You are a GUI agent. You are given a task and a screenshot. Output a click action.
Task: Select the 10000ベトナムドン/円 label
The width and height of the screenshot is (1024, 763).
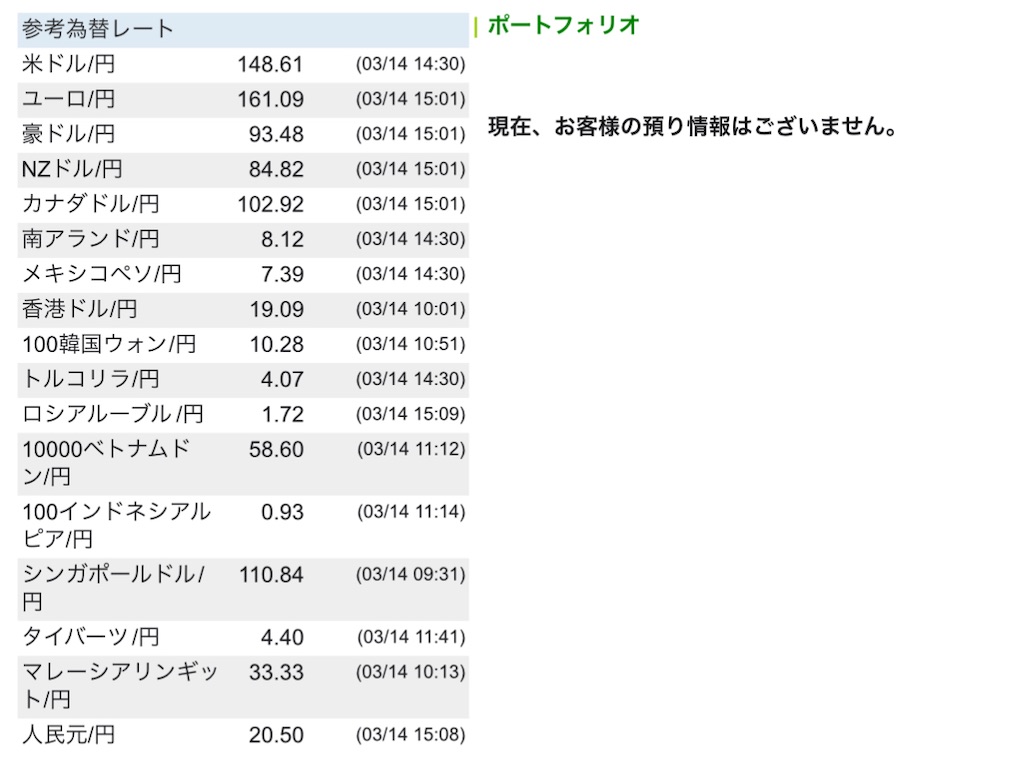(106, 463)
